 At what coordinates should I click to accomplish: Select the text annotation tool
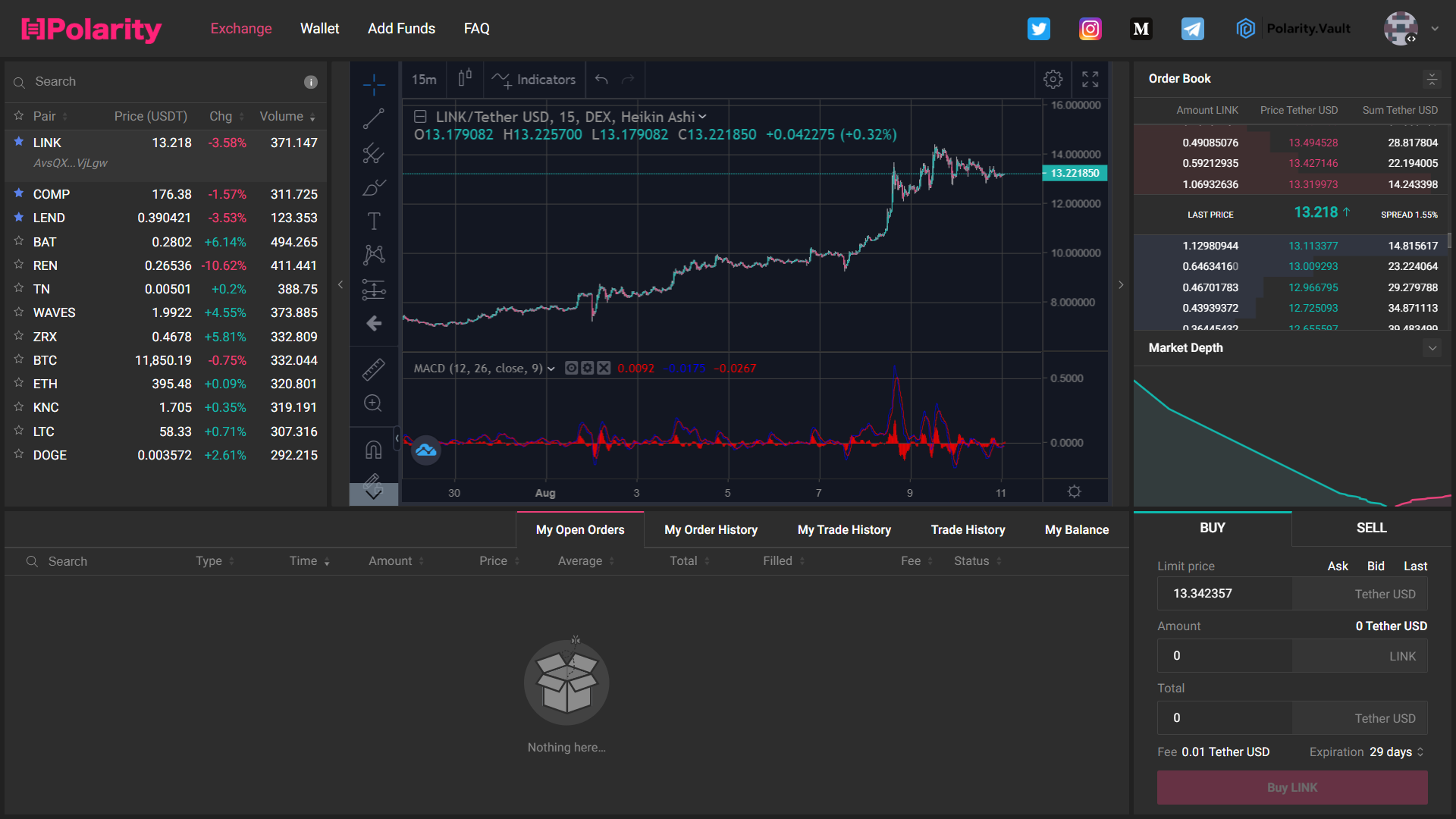tap(374, 221)
